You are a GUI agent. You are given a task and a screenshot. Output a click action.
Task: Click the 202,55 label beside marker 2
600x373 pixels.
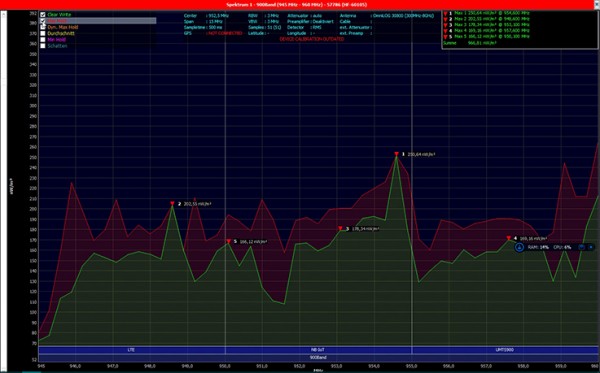[x=197, y=204]
